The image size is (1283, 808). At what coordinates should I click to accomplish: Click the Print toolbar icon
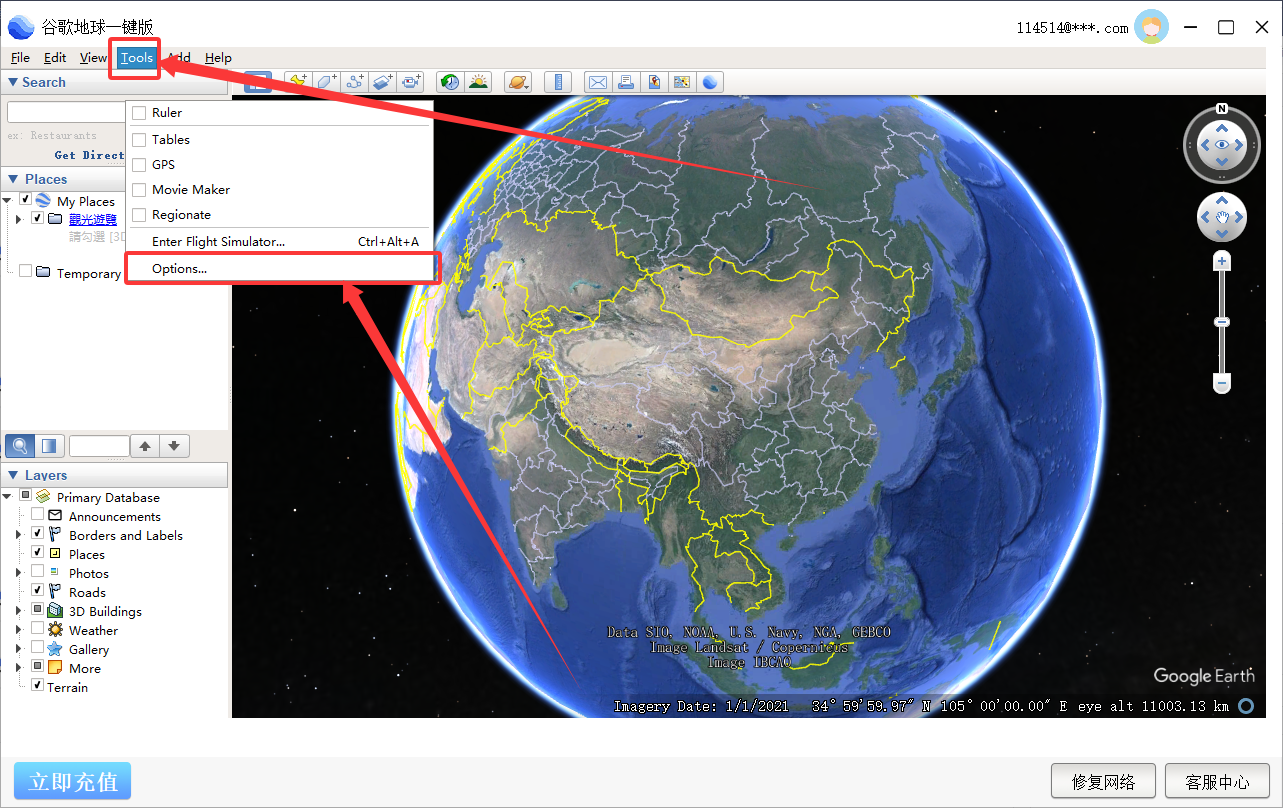click(626, 82)
